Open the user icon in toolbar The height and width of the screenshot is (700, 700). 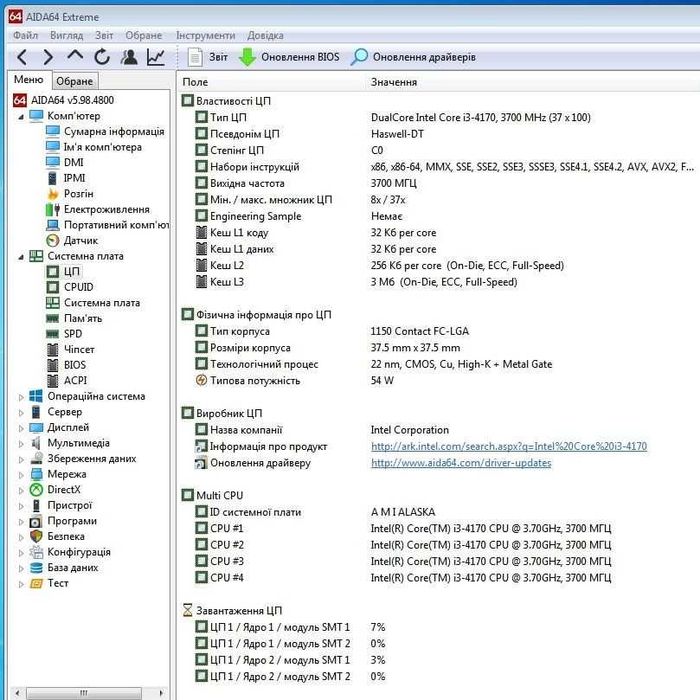pos(129,57)
